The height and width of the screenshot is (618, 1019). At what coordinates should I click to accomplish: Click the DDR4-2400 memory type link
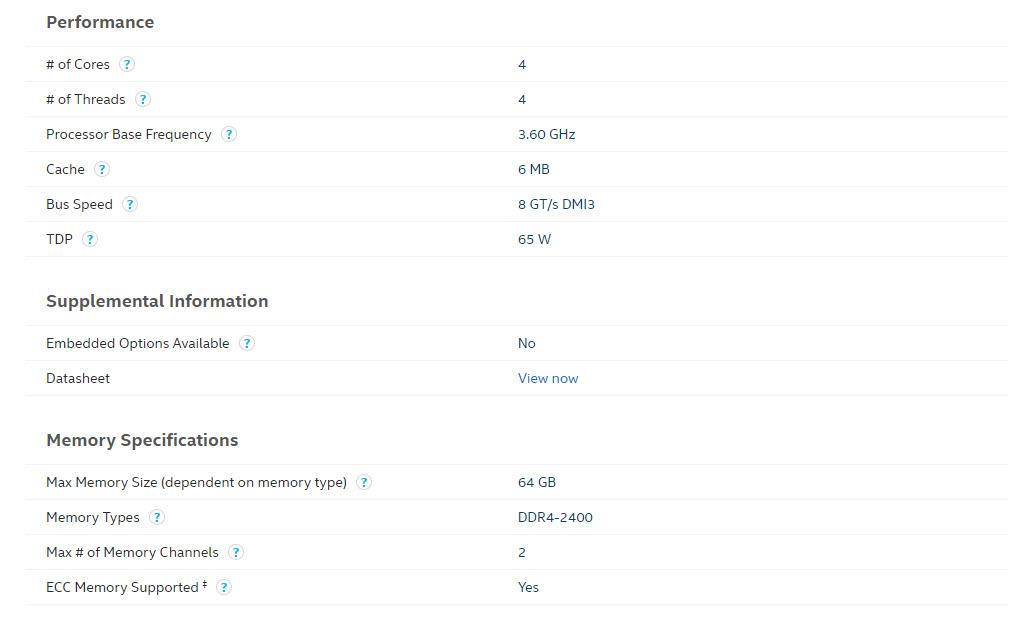[x=555, y=517]
